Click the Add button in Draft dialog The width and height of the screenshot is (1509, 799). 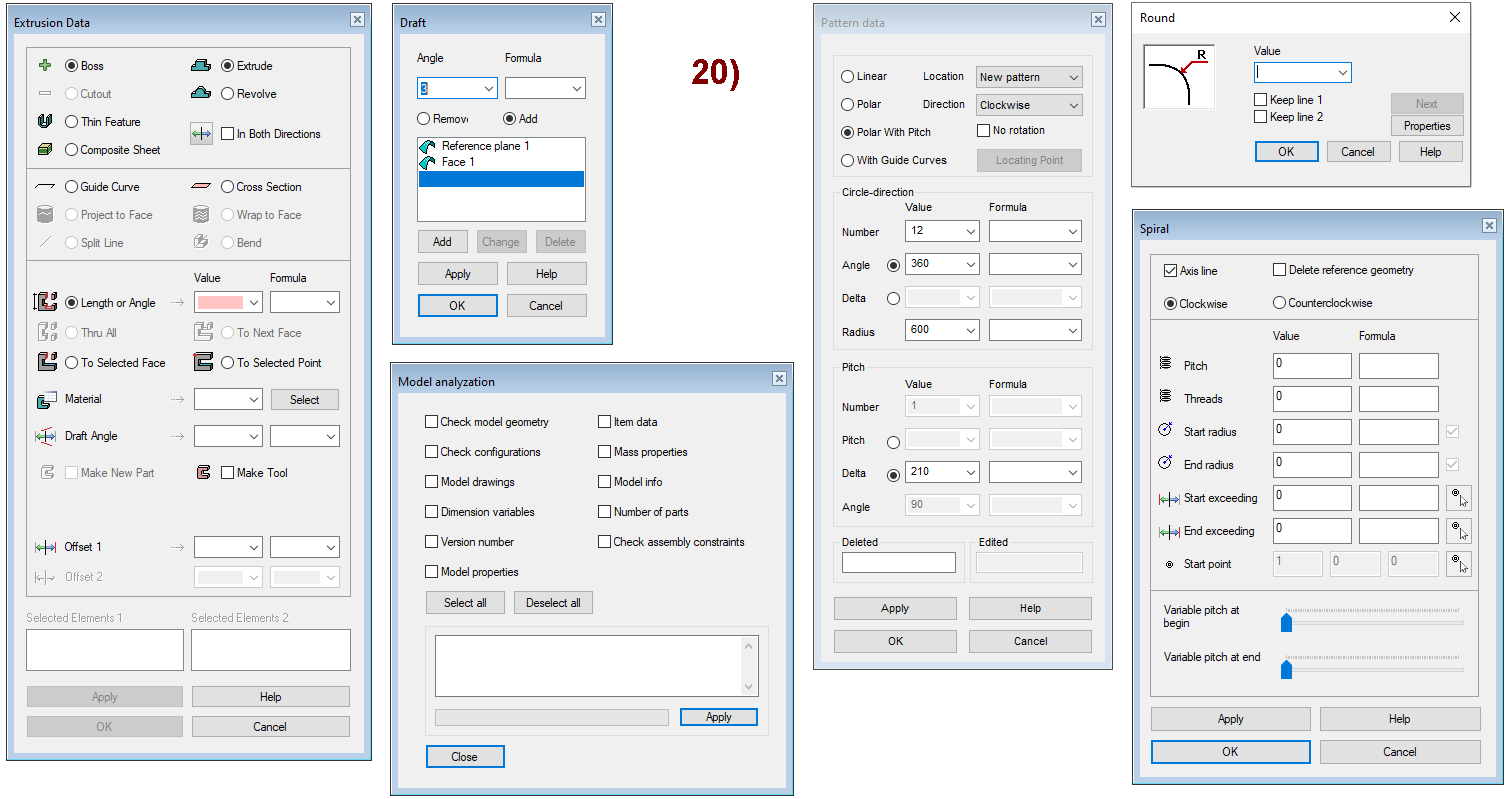[442, 242]
